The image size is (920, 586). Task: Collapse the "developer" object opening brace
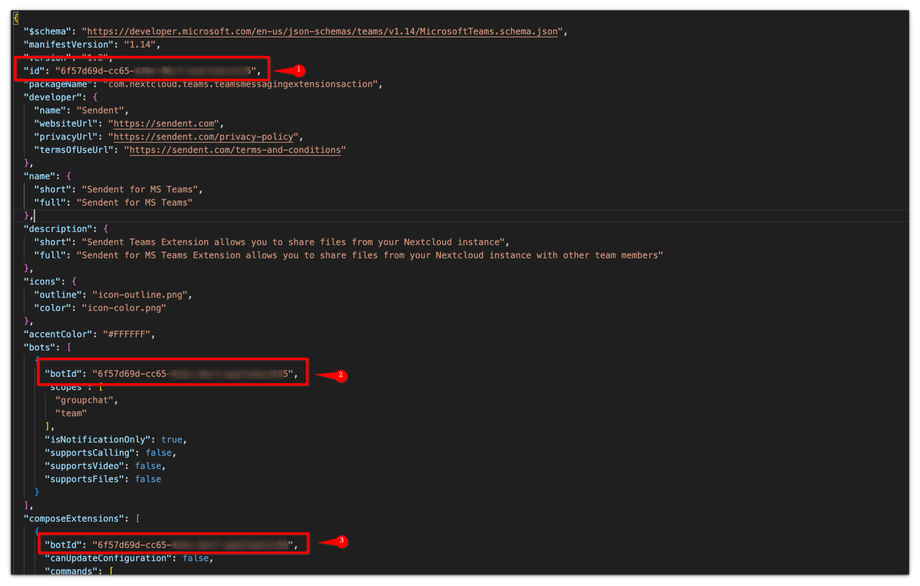tap(95, 97)
